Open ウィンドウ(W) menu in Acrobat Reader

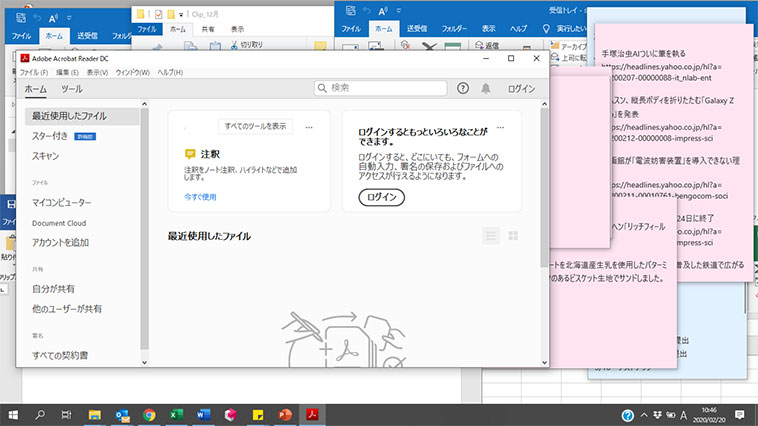132,73
